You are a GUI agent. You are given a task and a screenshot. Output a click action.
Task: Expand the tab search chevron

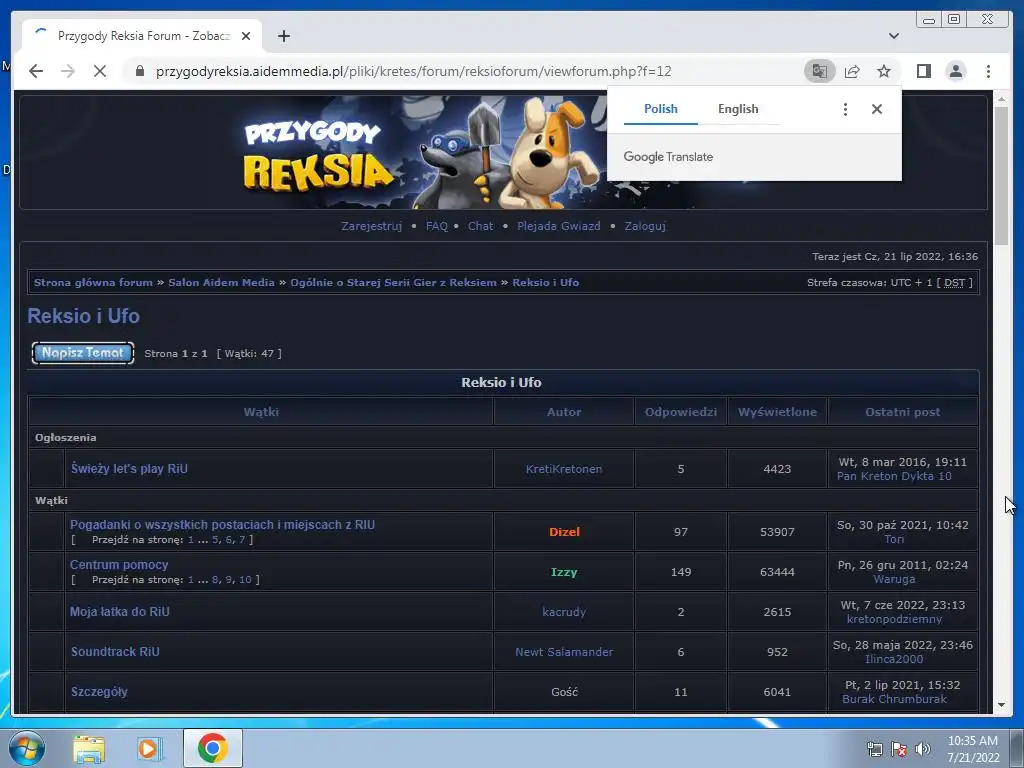pos(893,36)
